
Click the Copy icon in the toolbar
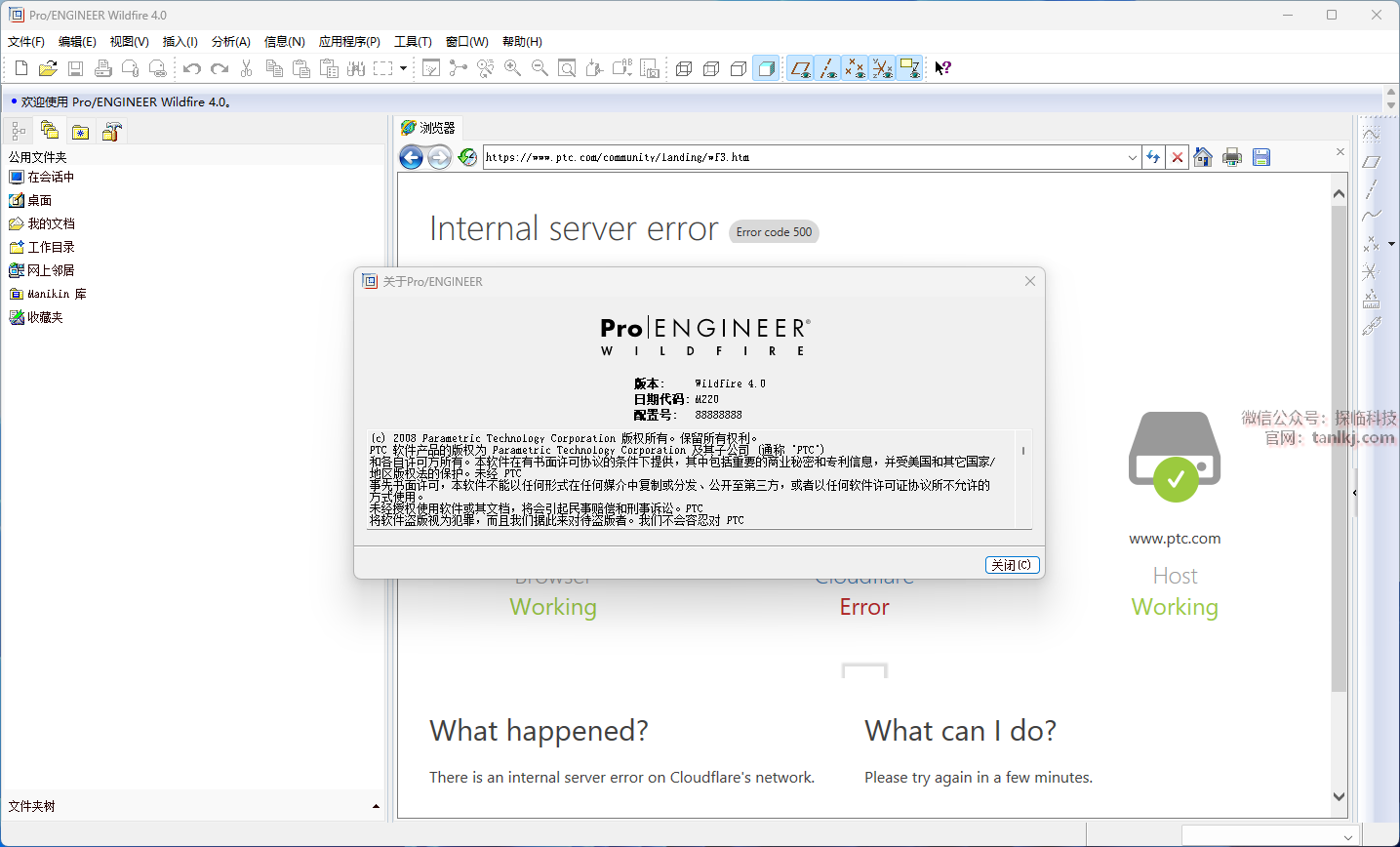click(274, 68)
